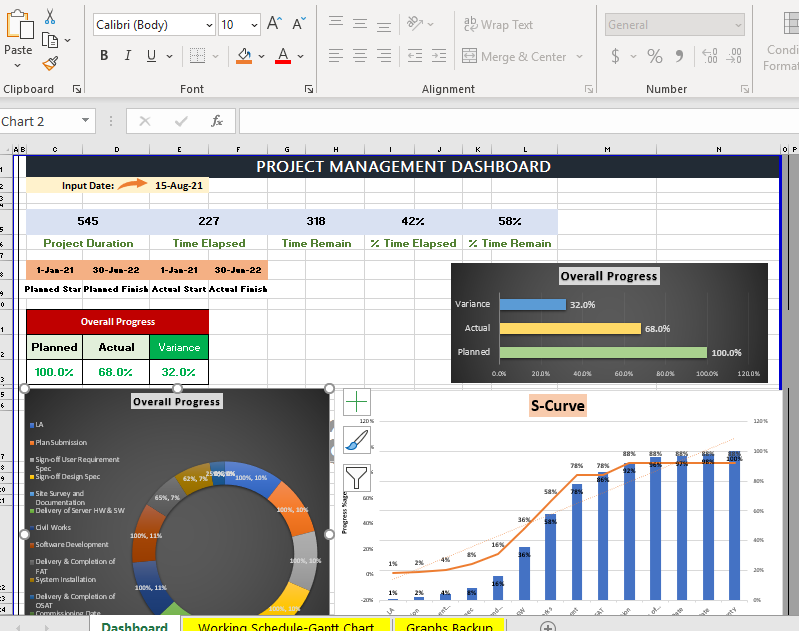Align text to top
This screenshot has width=799, height=631.
tap(336, 22)
